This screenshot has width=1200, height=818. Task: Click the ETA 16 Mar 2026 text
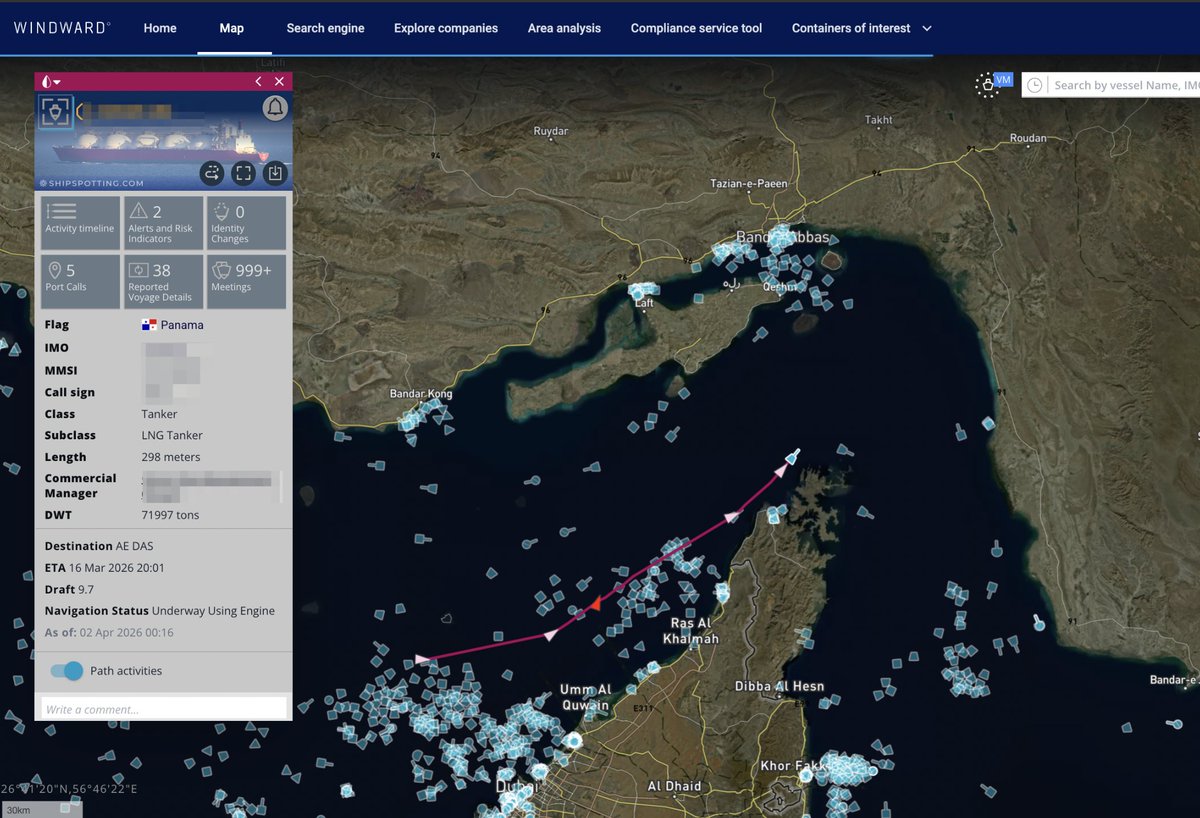(x=105, y=568)
